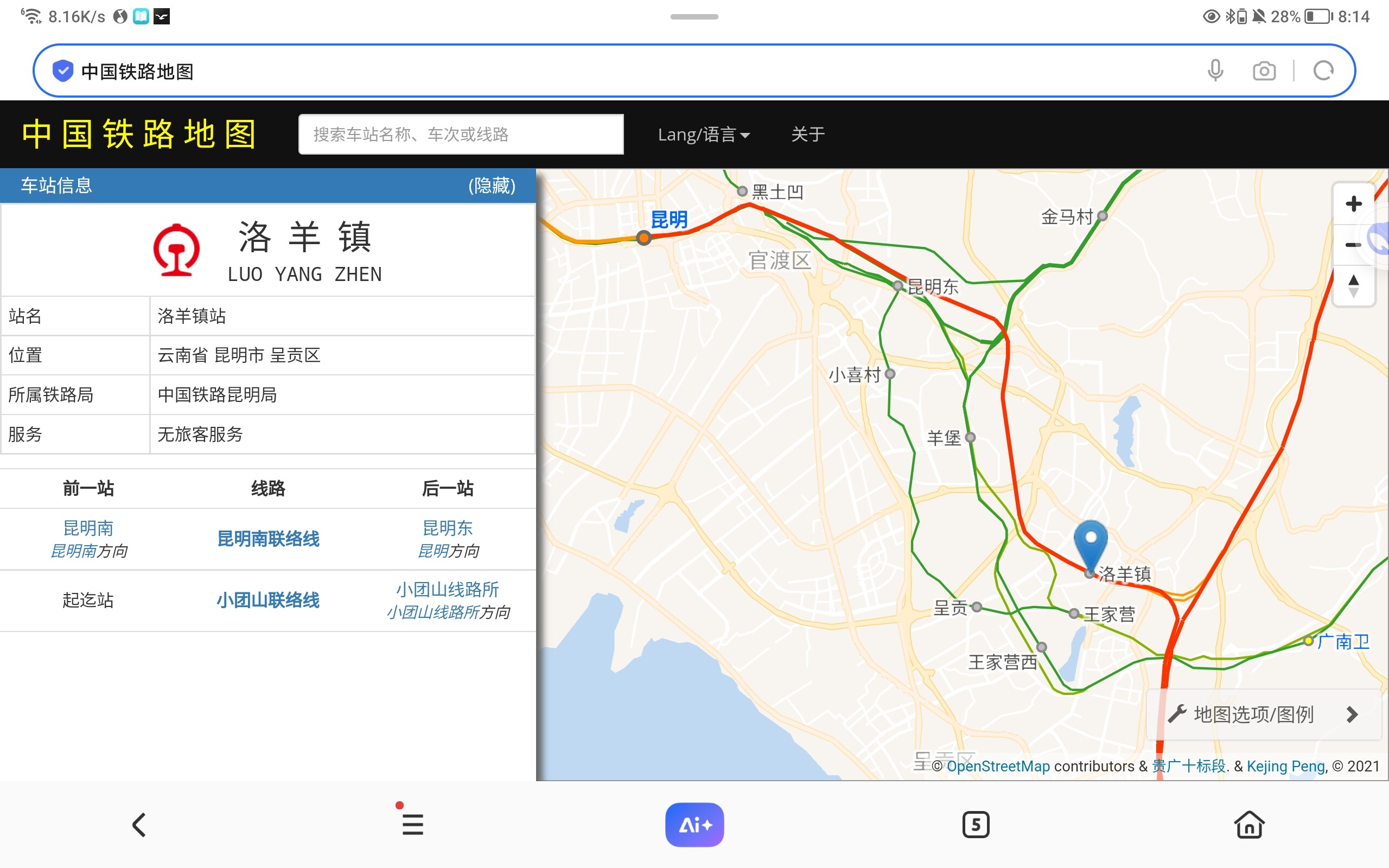Click the 中国铁路地图 site title
The height and width of the screenshot is (868, 1389).
pyautogui.click(x=139, y=135)
